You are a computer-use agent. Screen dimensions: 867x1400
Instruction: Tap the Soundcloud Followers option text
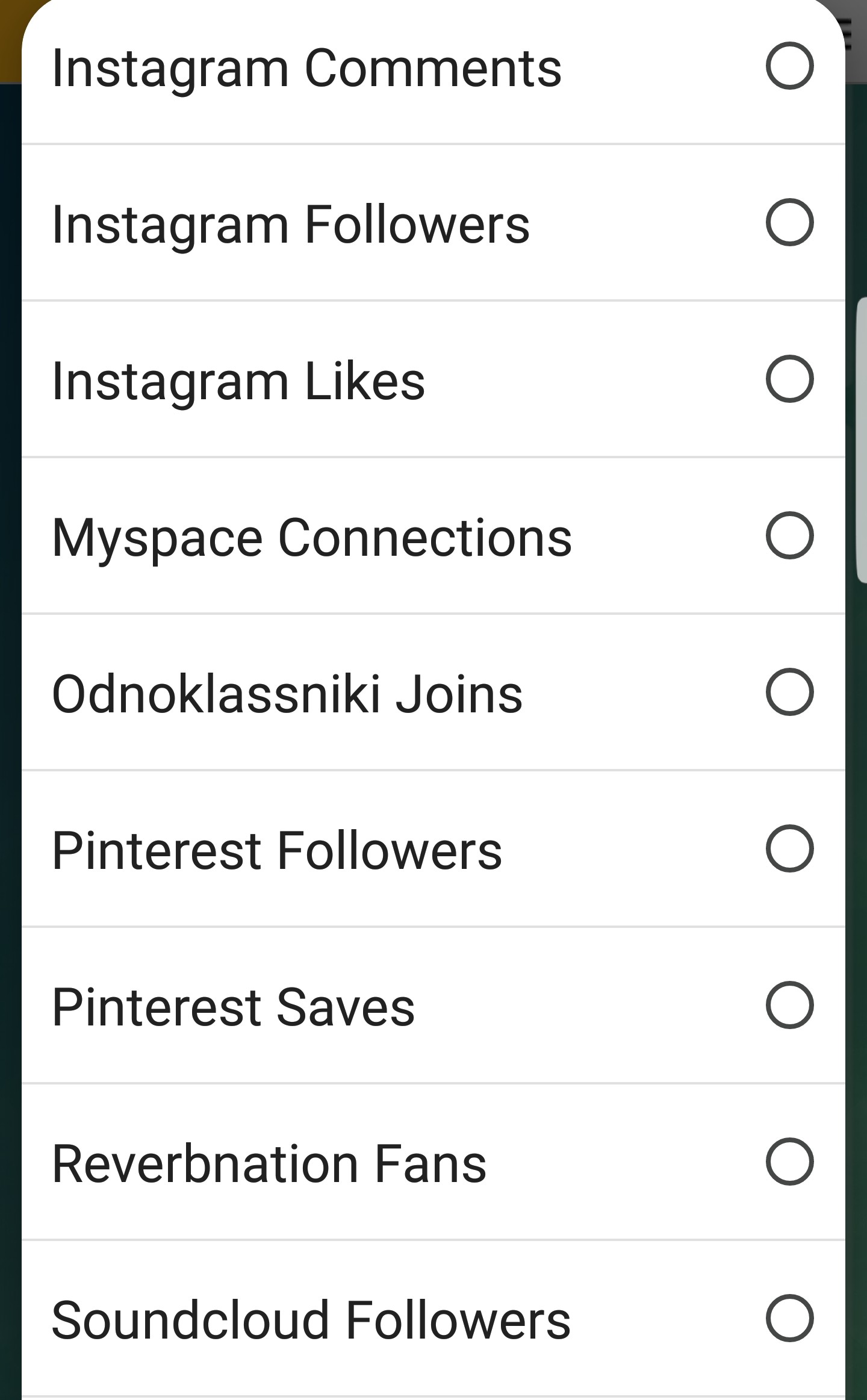coord(311,1321)
